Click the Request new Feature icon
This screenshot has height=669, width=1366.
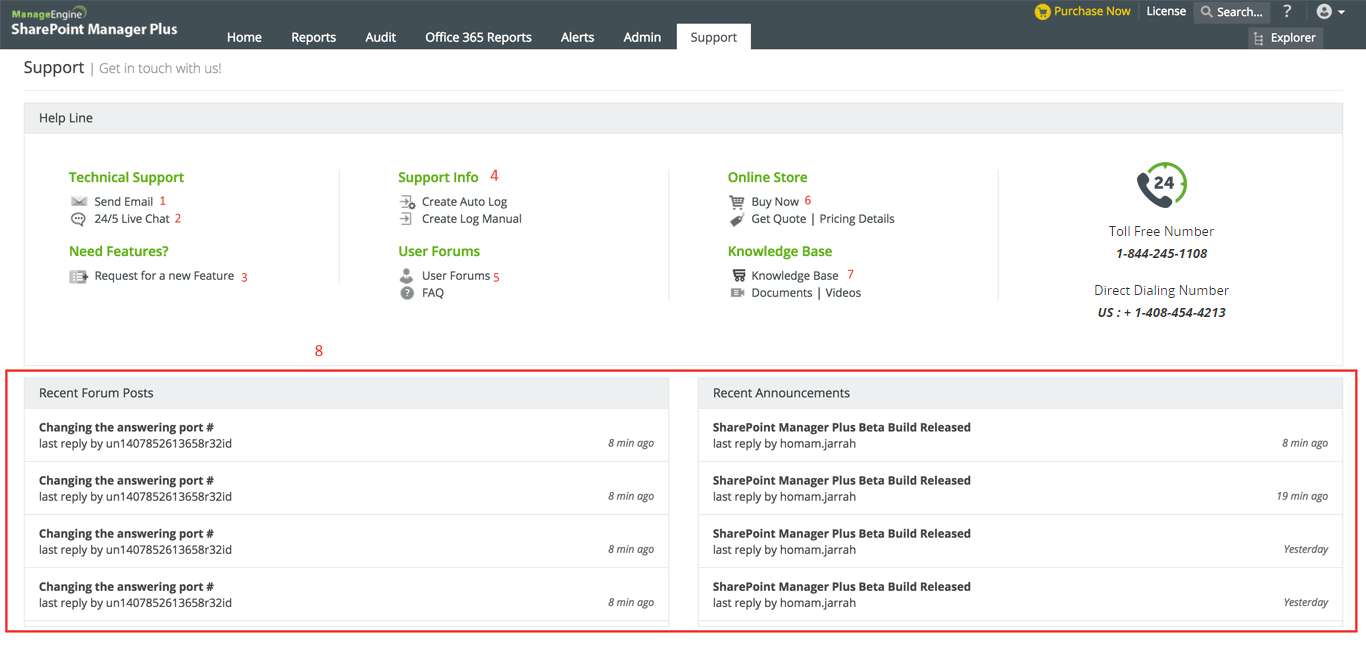tap(79, 277)
